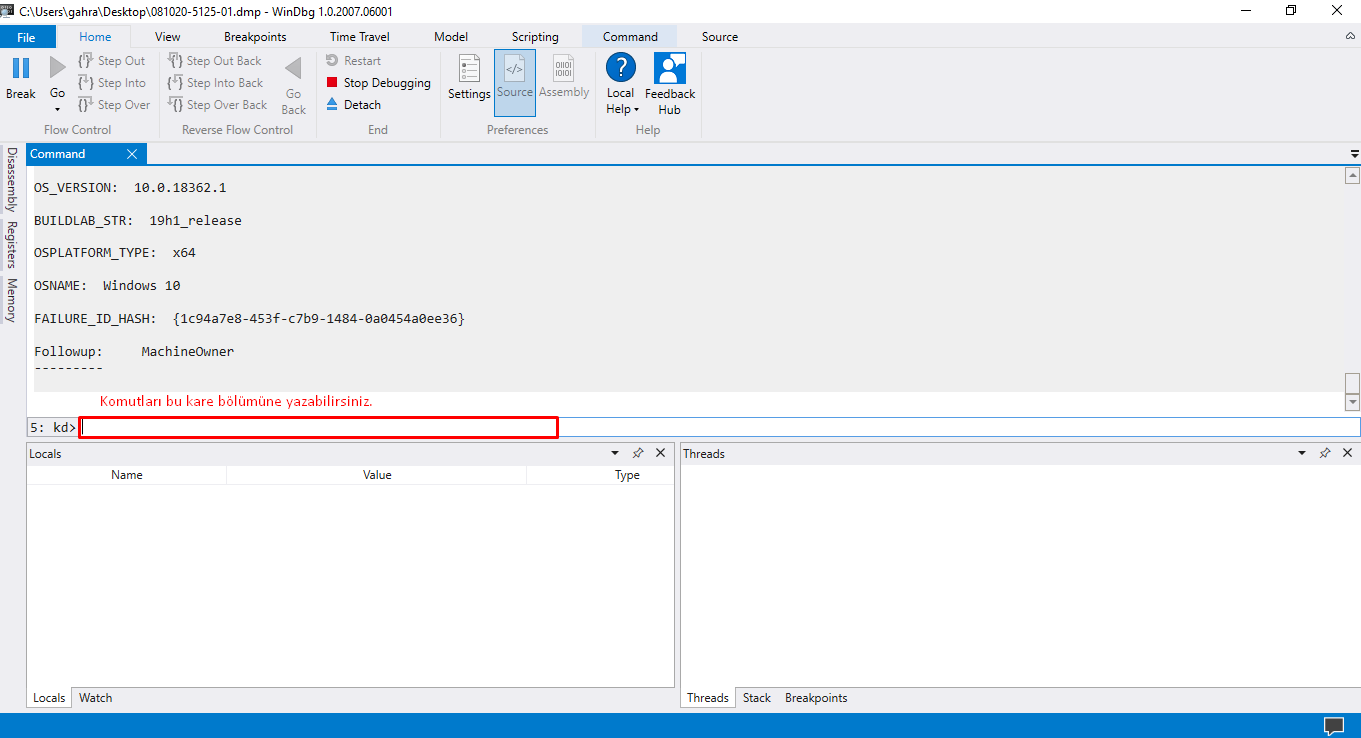Click the OSNAME Windows 10 line
Screen dimensions: 1361x738
[x=107, y=285]
